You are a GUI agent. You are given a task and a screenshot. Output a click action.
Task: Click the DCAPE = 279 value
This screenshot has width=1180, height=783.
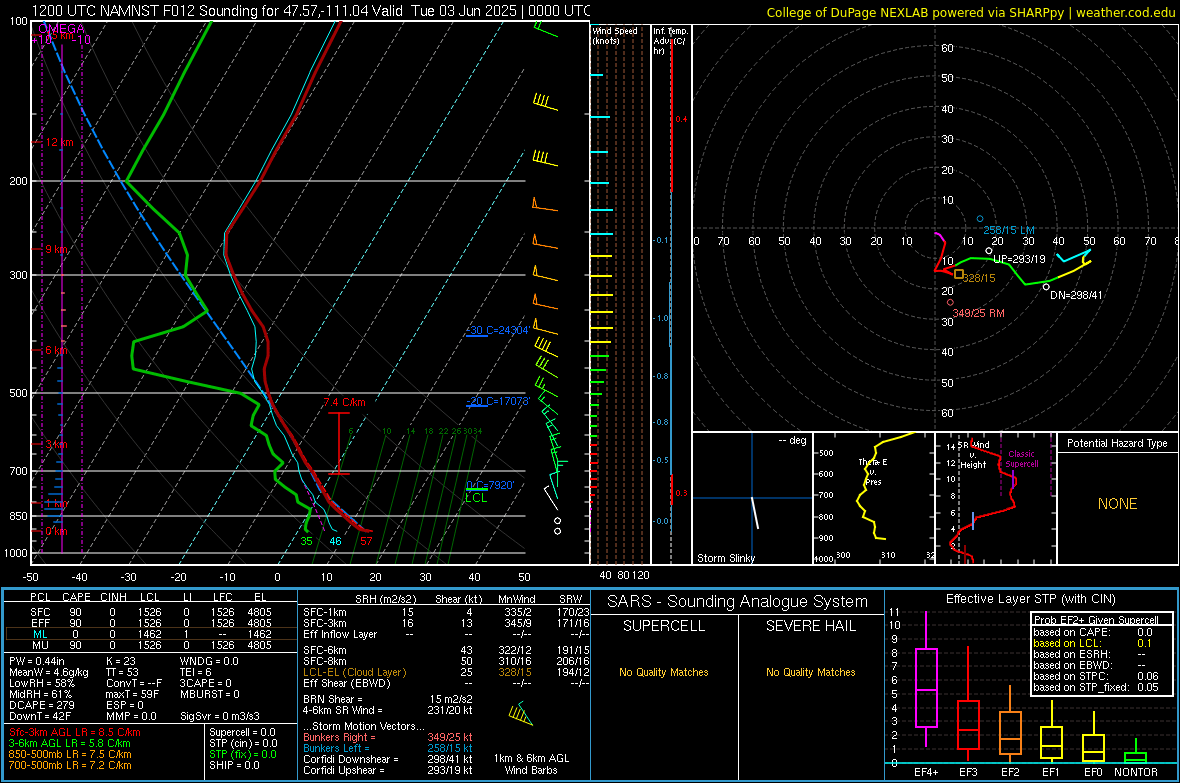(42, 705)
